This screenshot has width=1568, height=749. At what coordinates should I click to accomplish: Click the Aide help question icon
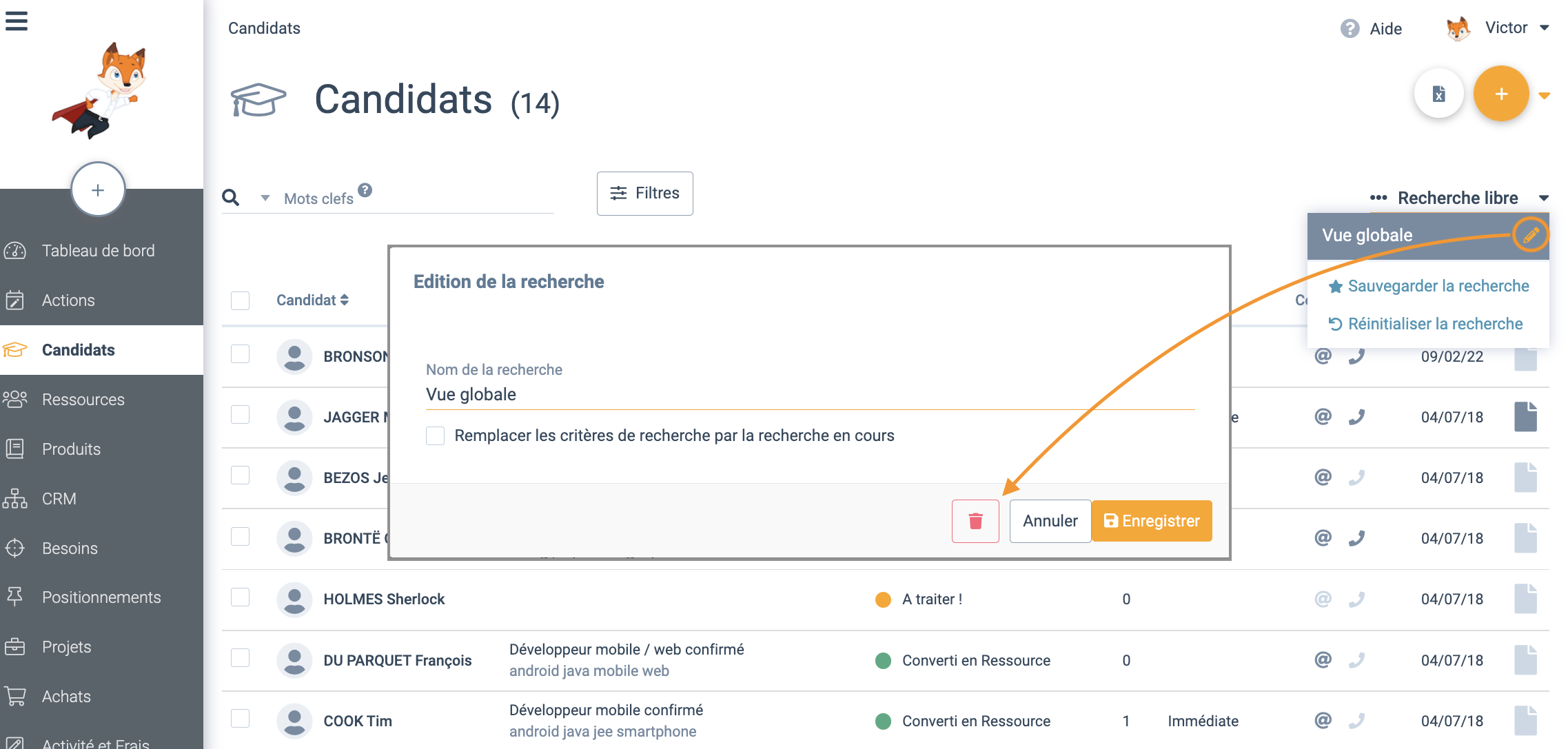[1350, 28]
